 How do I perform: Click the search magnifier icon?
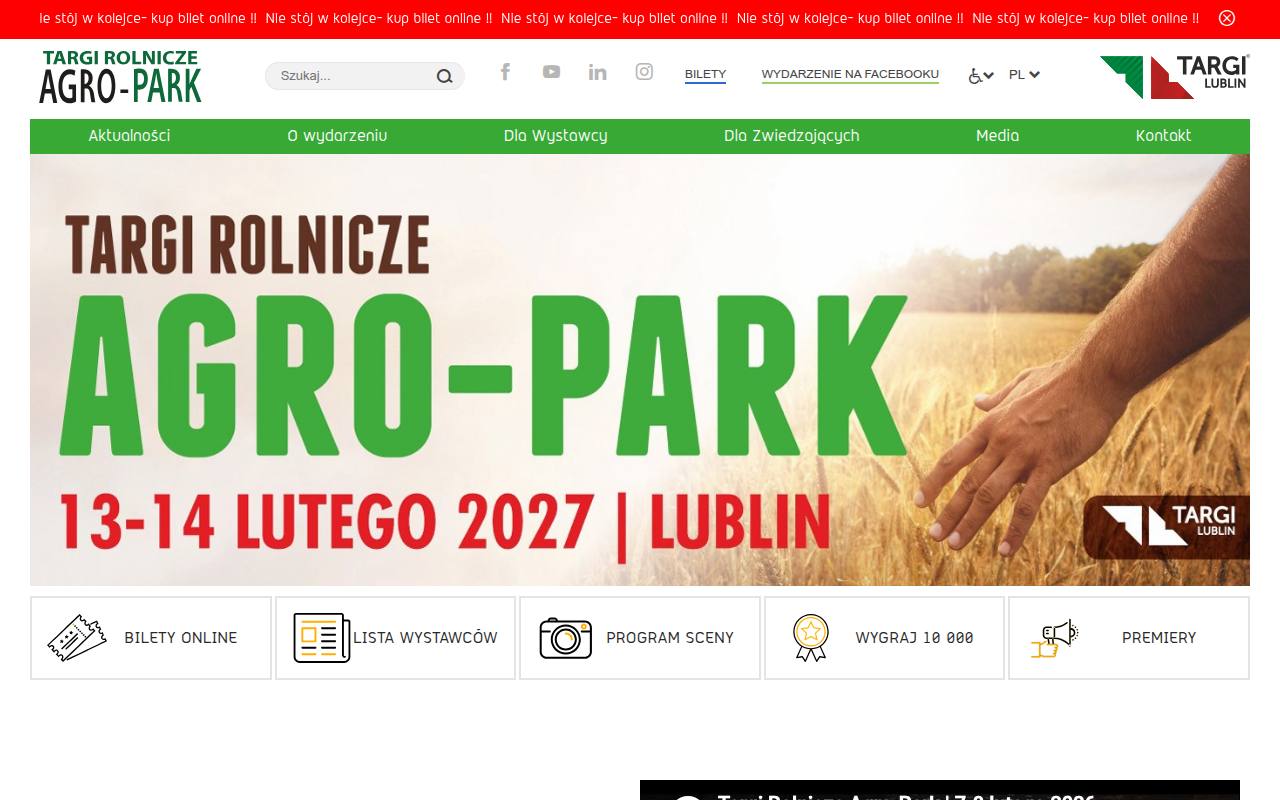click(444, 76)
